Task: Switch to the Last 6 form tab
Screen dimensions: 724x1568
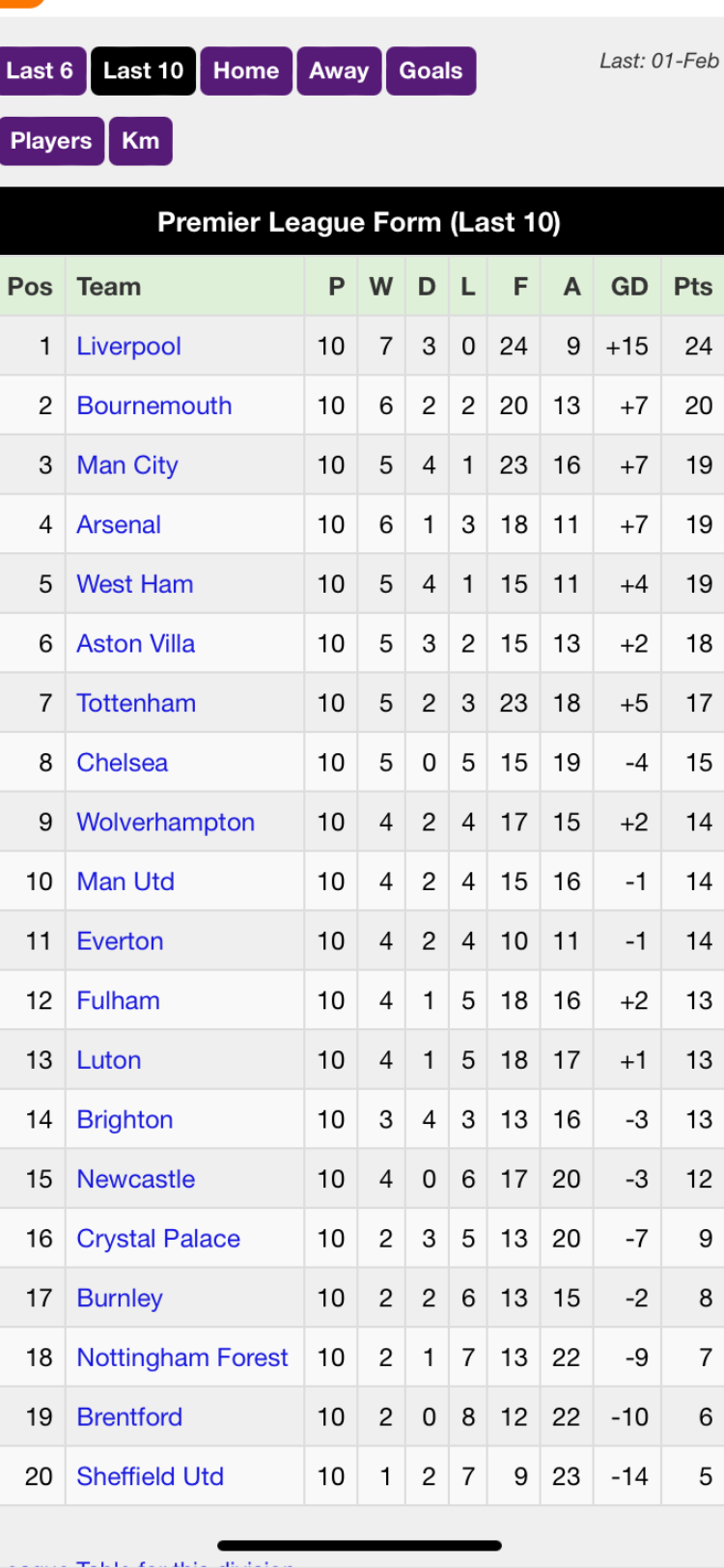Action: tap(42, 70)
